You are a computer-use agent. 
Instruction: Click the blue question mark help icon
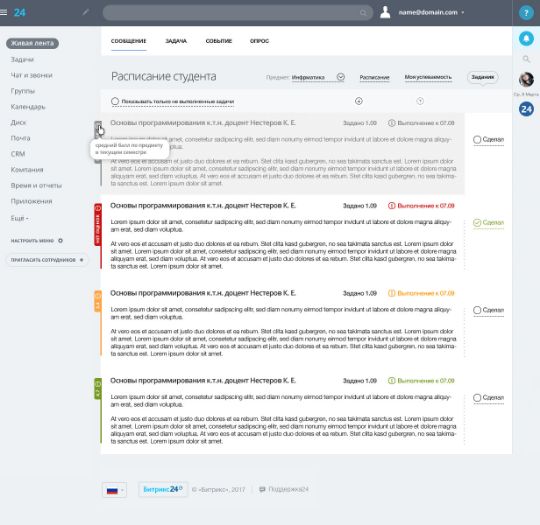(526, 13)
